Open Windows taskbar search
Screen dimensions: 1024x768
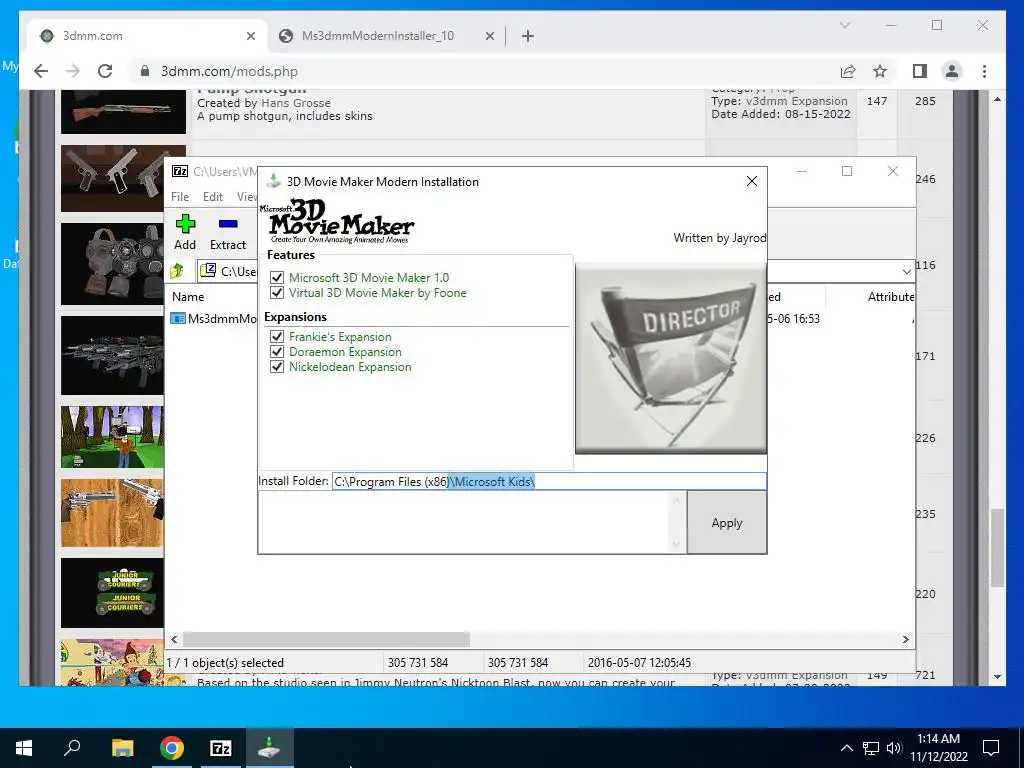tap(72, 748)
